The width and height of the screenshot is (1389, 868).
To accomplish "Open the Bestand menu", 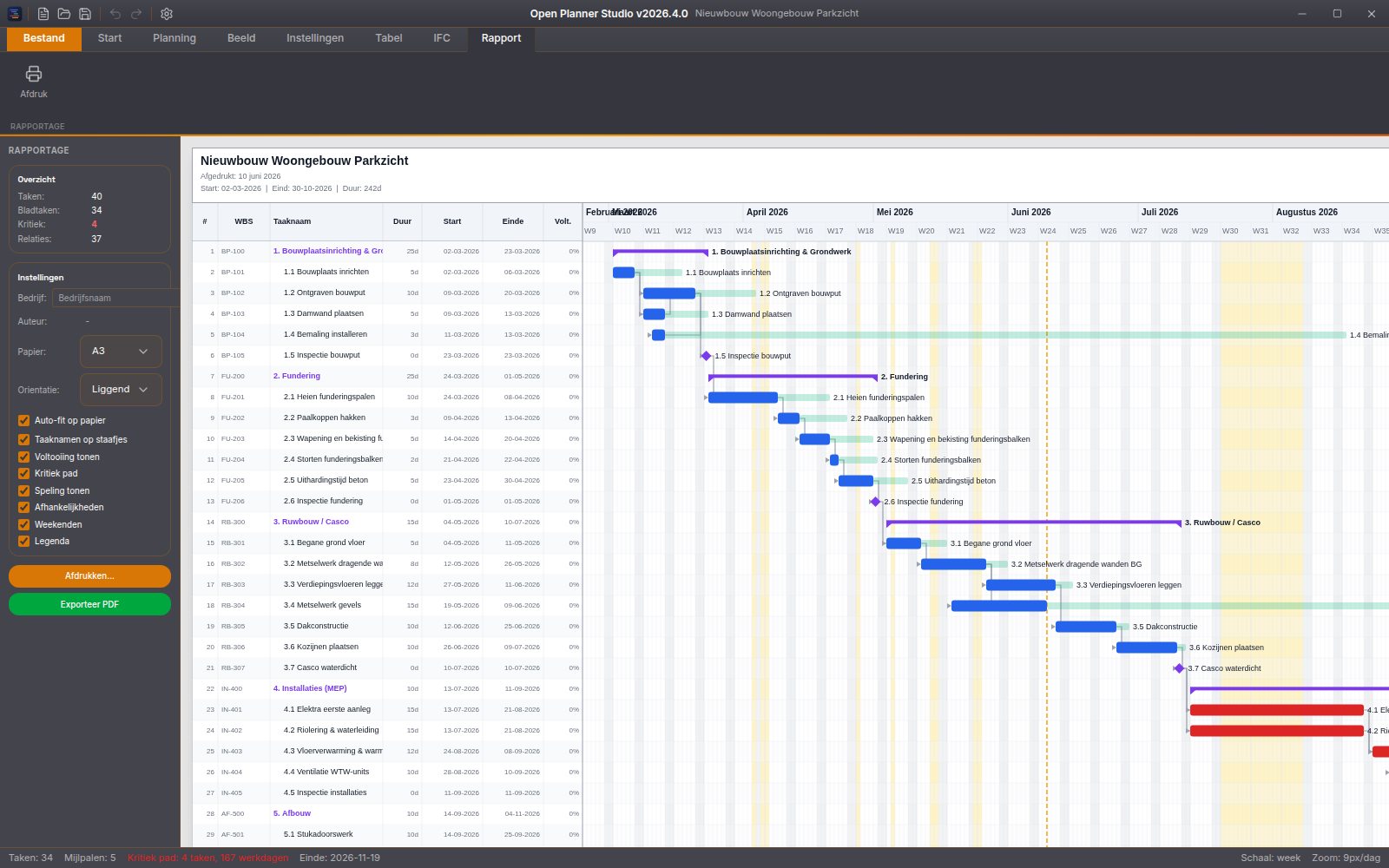I will click(x=44, y=38).
